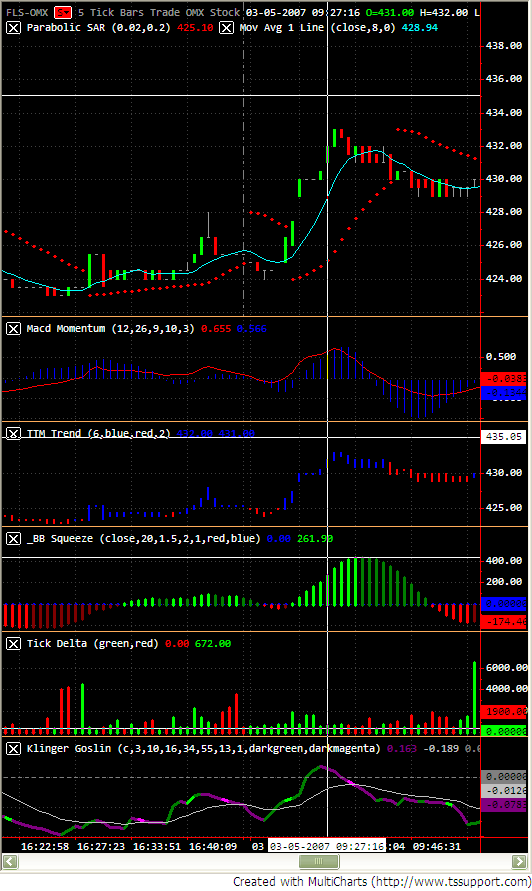Click the Mov Avg 1 Line (close,8,0) label
The image size is (532, 891).
(x=317, y=28)
